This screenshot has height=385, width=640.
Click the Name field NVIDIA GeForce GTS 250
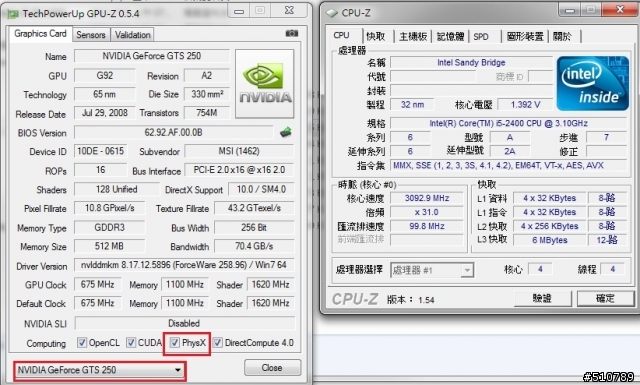click(x=152, y=56)
